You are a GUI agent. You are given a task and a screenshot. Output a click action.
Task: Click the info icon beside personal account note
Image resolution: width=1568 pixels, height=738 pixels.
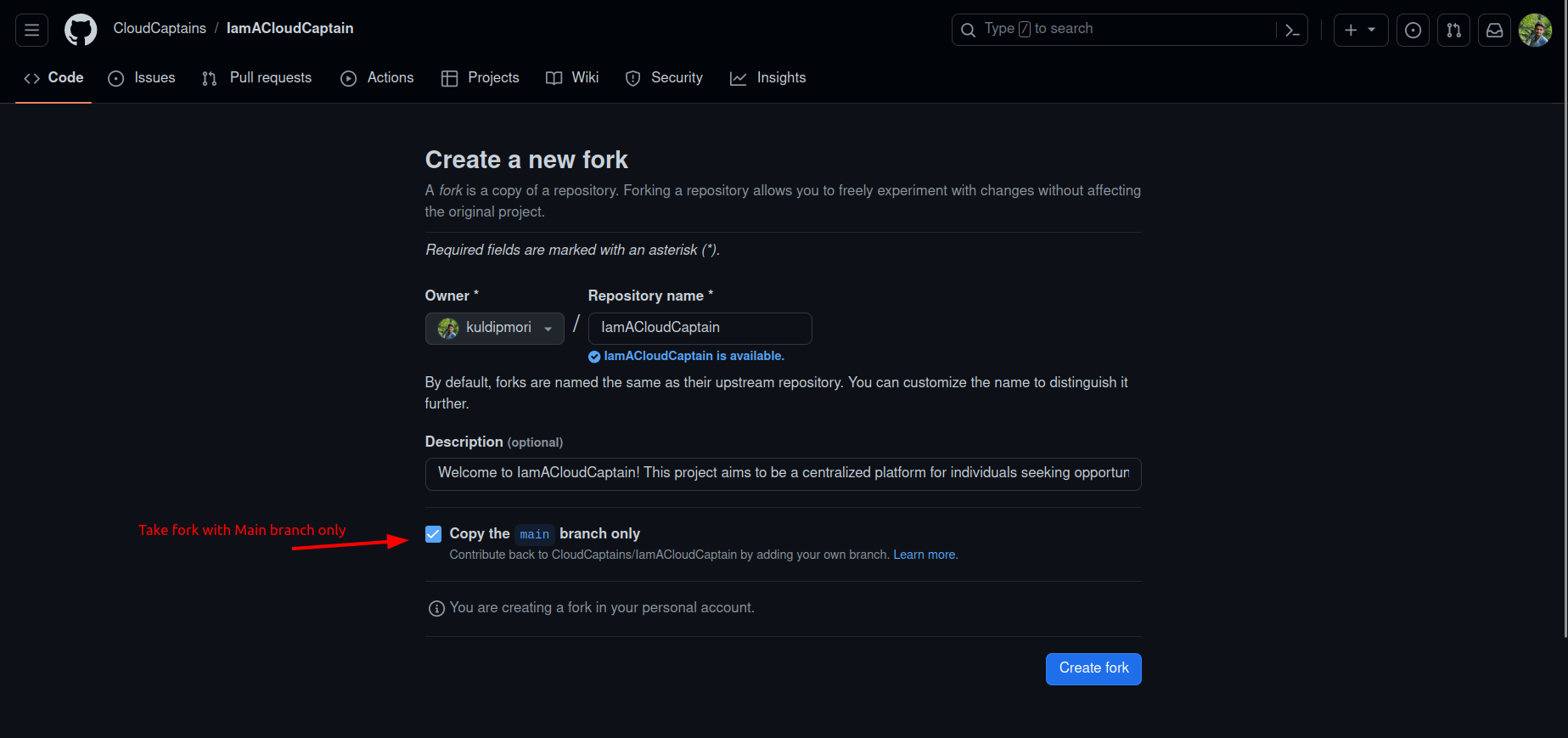(436, 608)
